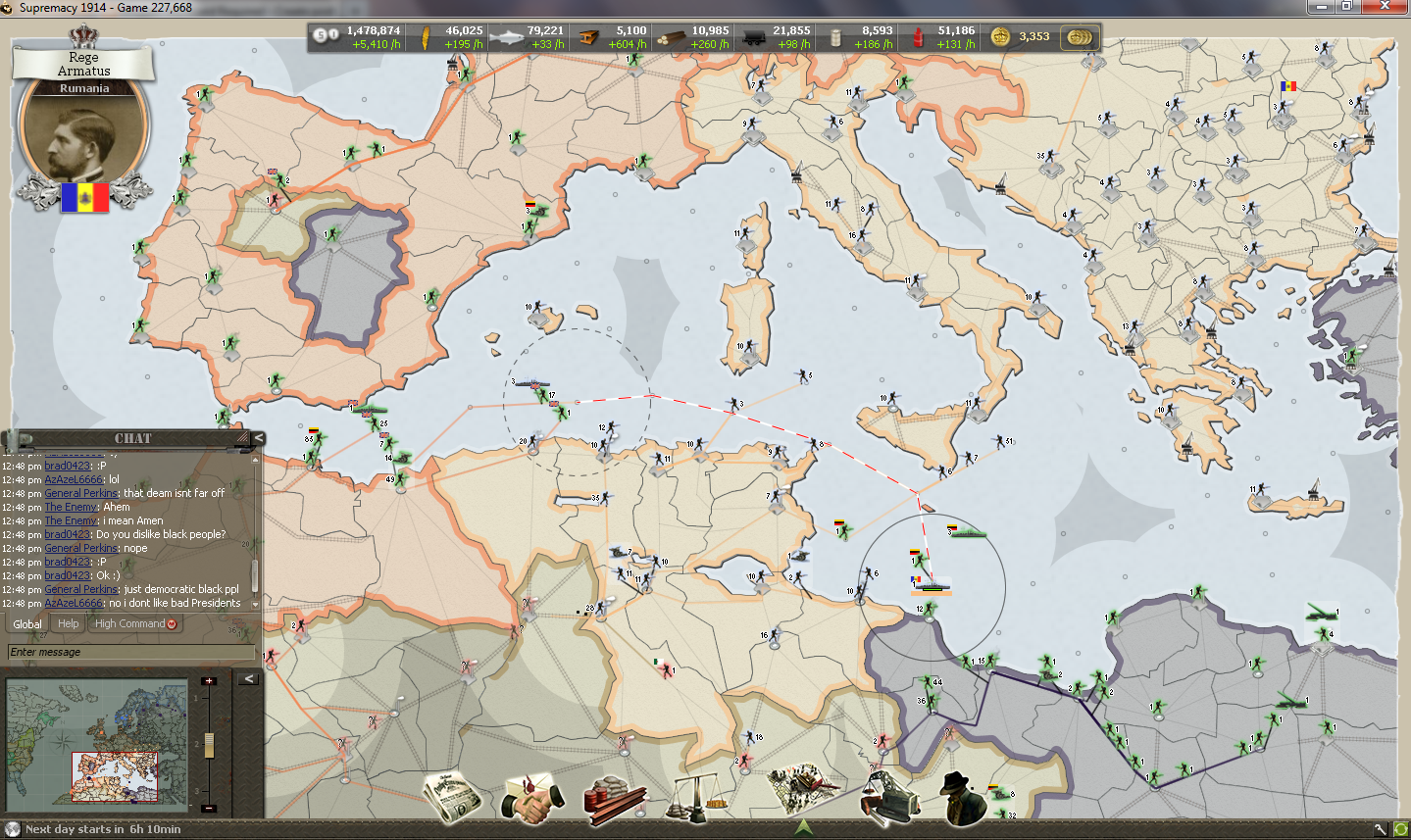Click the chat scrollbar thumb
This screenshot has width=1411, height=840.
(256, 575)
